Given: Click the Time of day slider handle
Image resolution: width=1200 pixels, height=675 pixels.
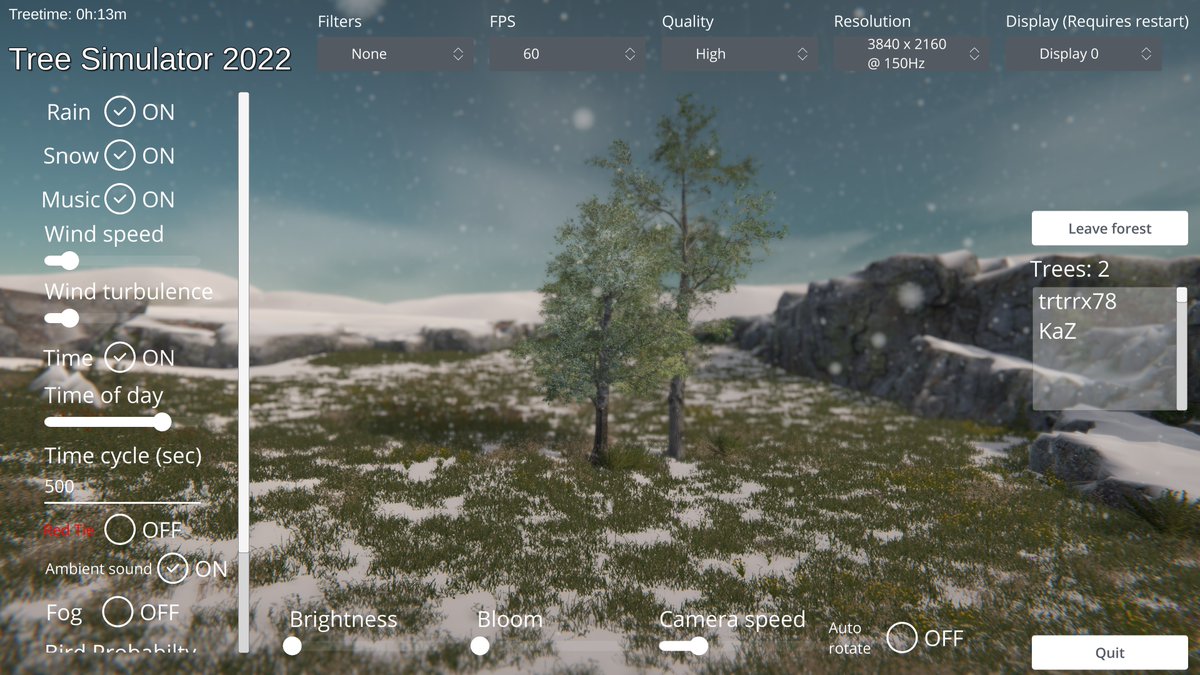Looking at the screenshot, I should point(162,422).
